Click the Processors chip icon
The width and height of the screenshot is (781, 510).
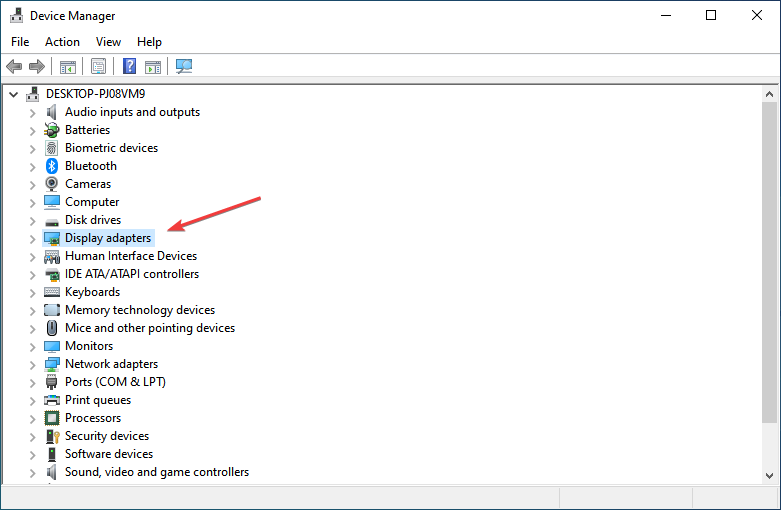(x=52, y=418)
